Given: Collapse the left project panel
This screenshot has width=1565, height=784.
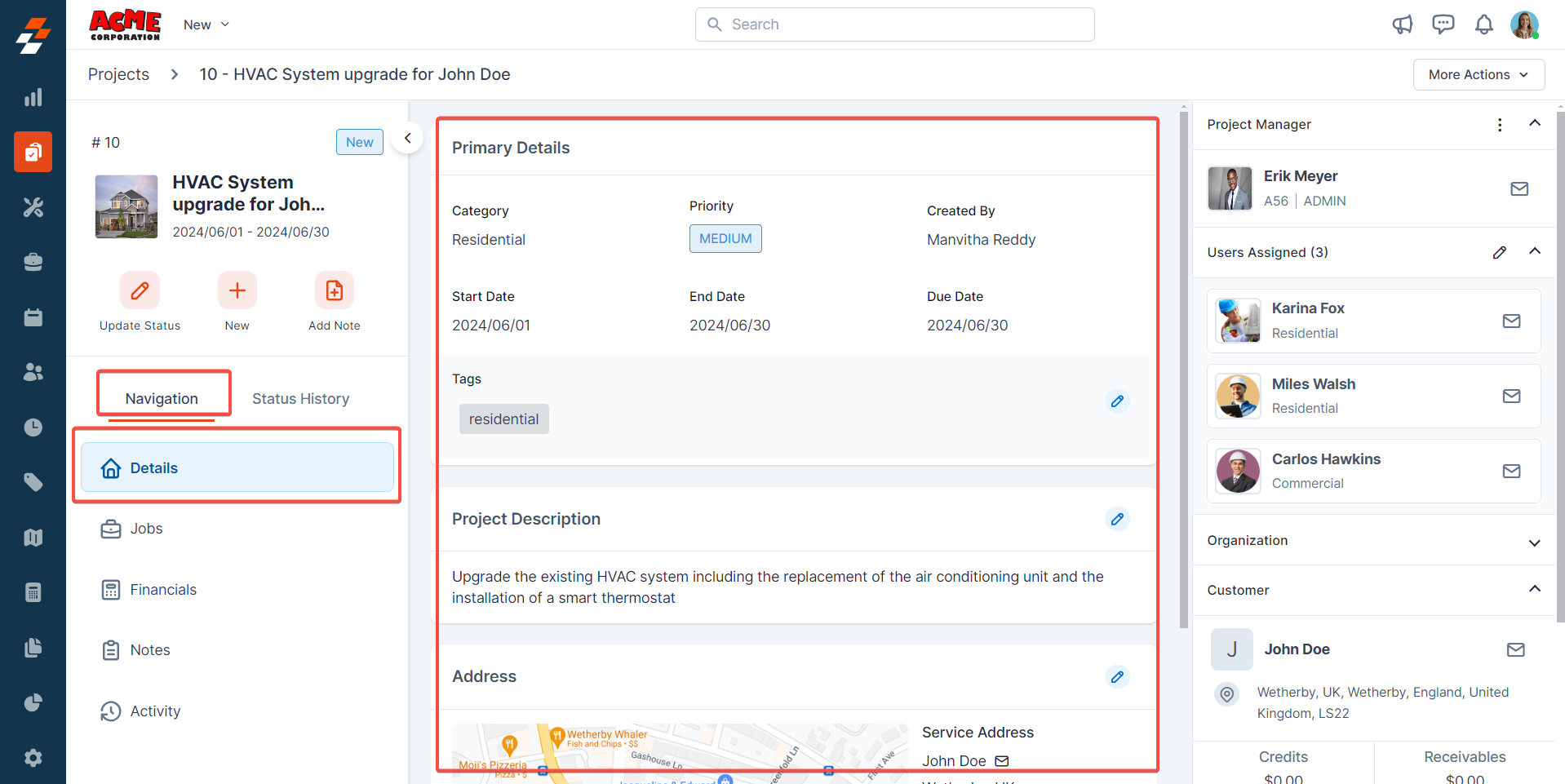Looking at the screenshot, I should pos(407,139).
